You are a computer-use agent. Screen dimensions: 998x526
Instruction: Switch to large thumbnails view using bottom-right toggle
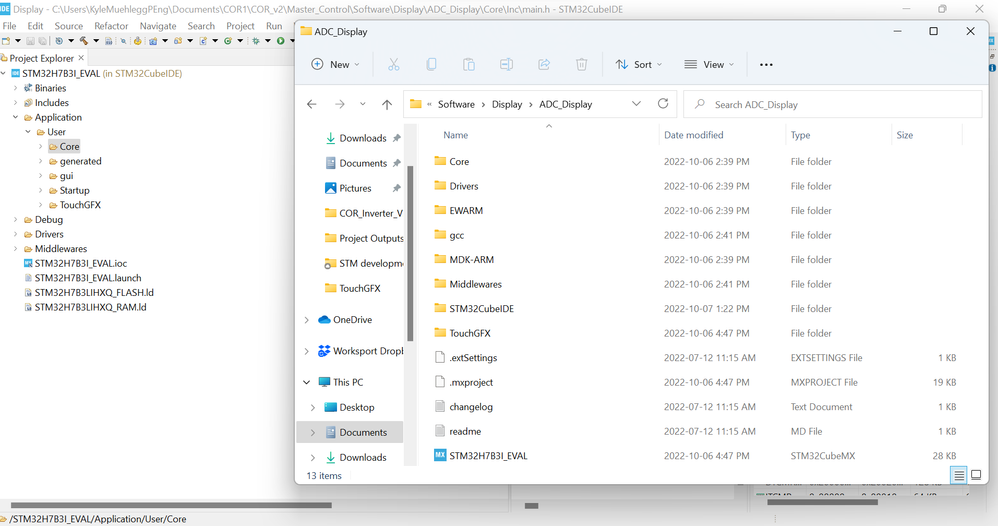(976, 475)
